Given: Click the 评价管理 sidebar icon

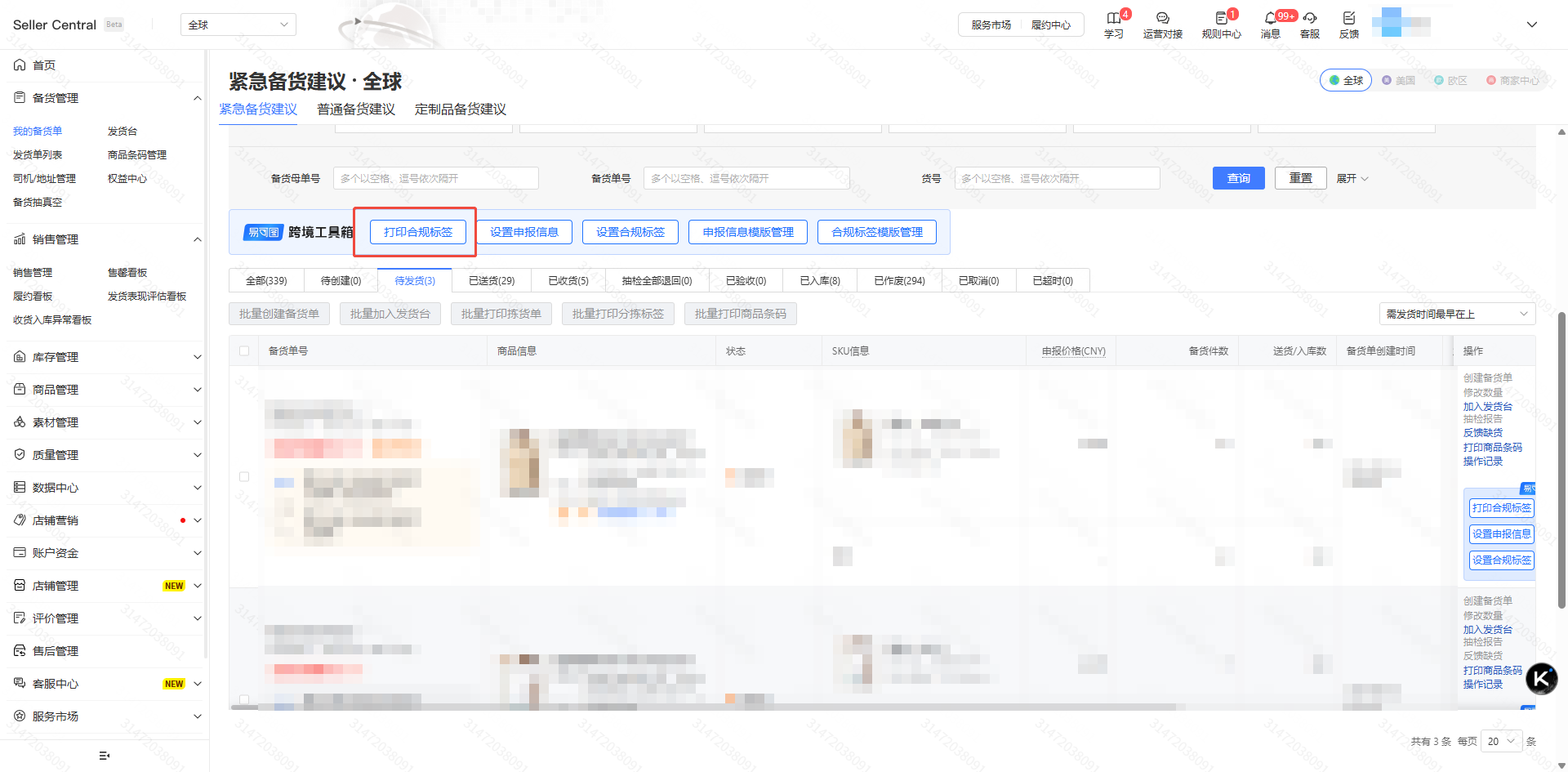Looking at the screenshot, I should (20, 618).
